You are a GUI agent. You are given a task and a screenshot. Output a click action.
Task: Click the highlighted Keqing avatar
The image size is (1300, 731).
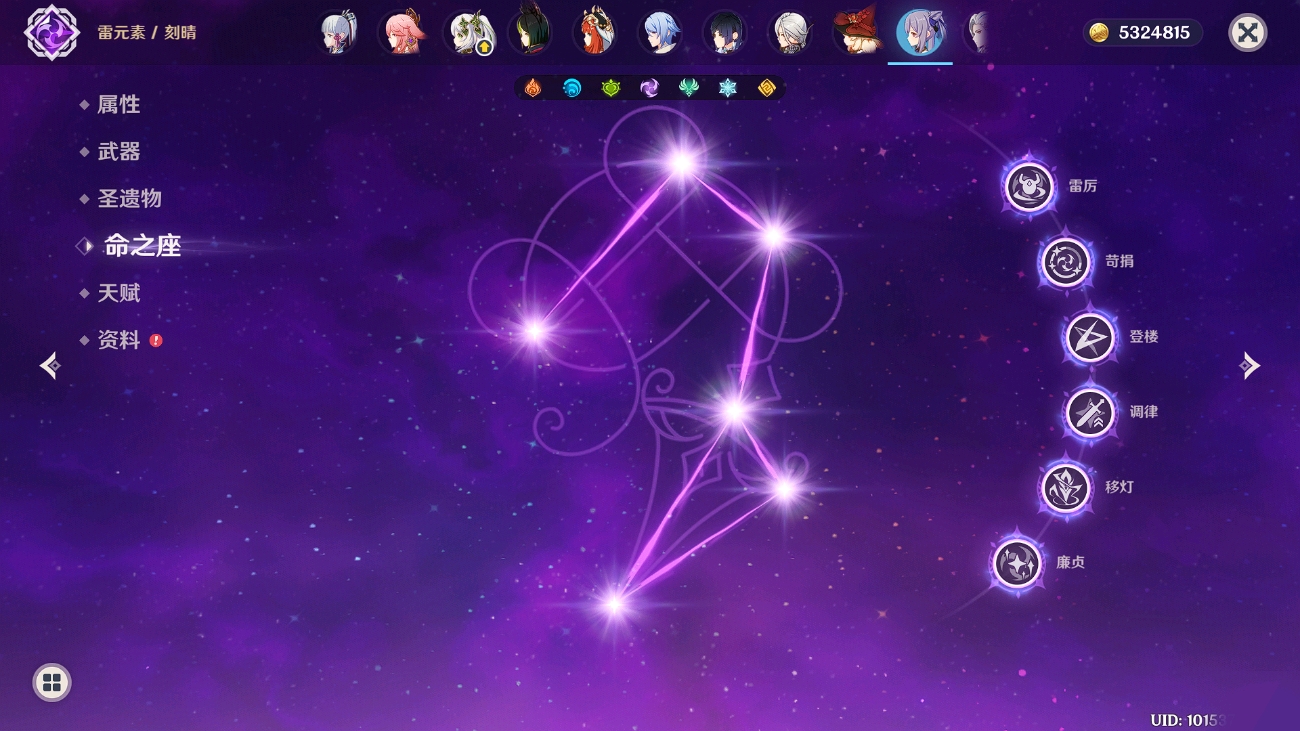(x=920, y=33)
